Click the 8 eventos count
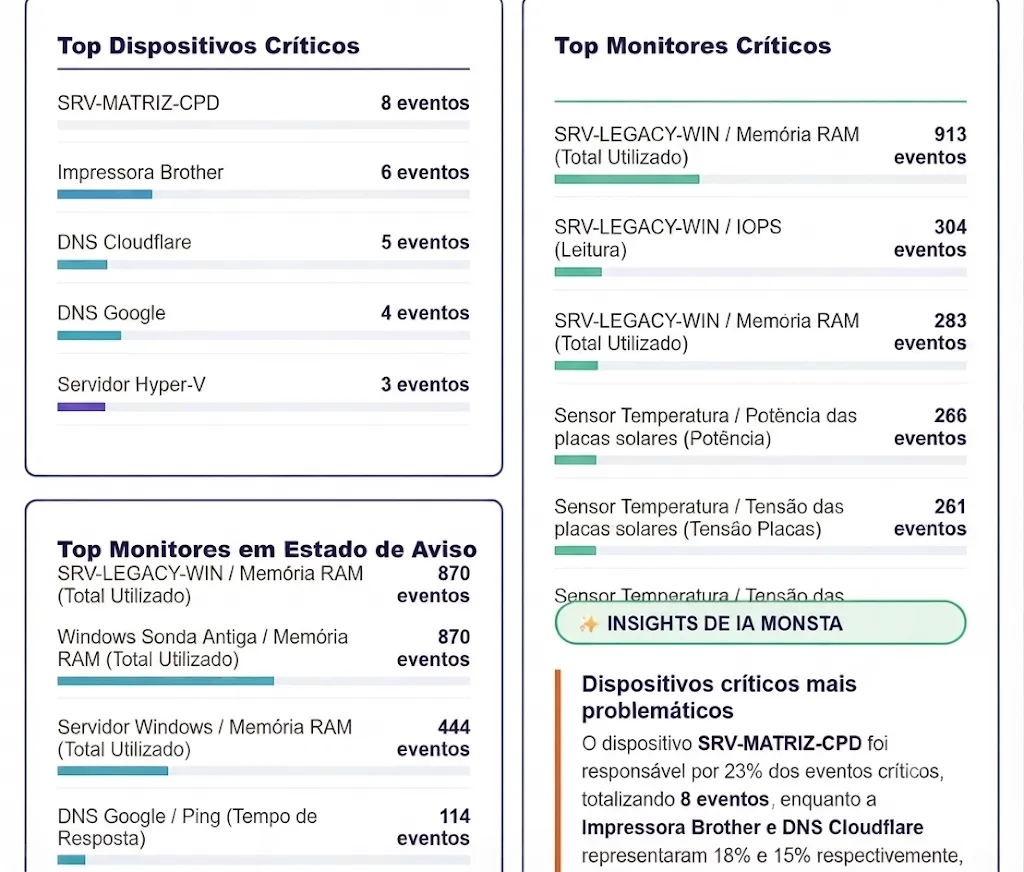Viewport: 1024px width, 872px height. coord(425,103)
